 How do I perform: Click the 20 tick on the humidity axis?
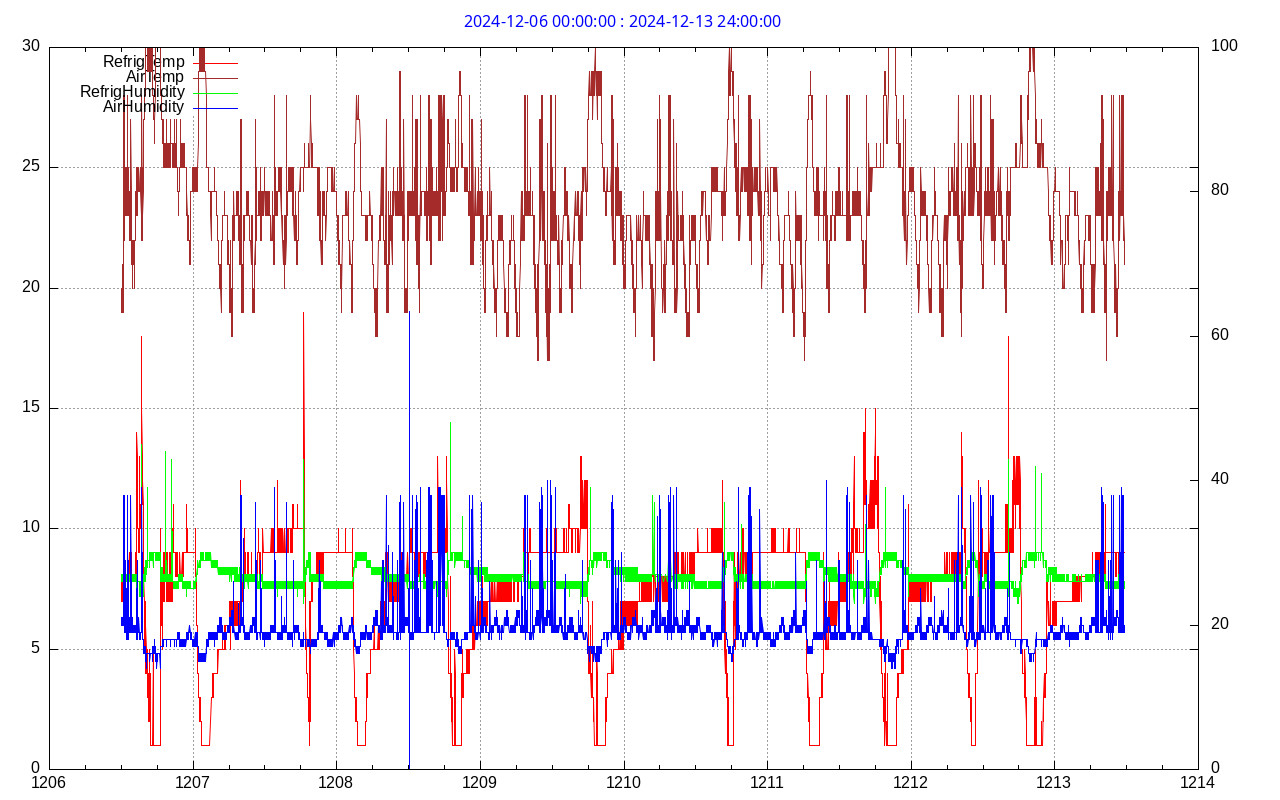coord(1220,624)
